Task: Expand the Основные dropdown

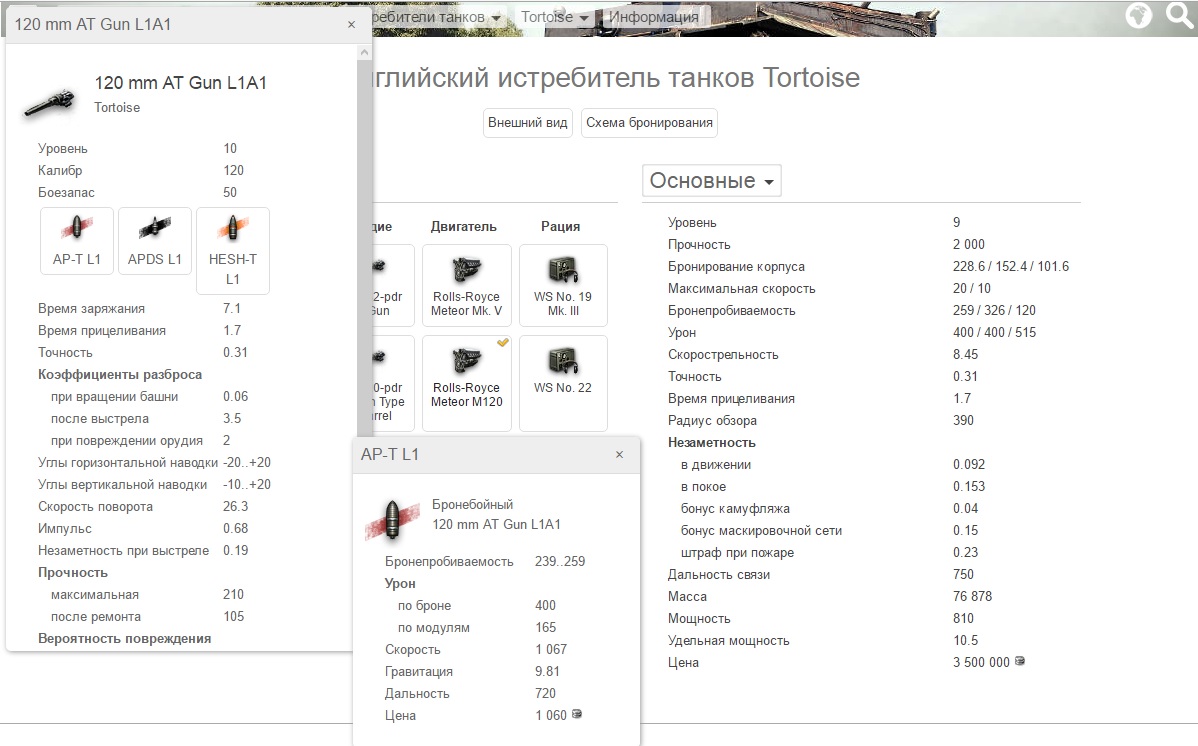Action: coord(711,180)
